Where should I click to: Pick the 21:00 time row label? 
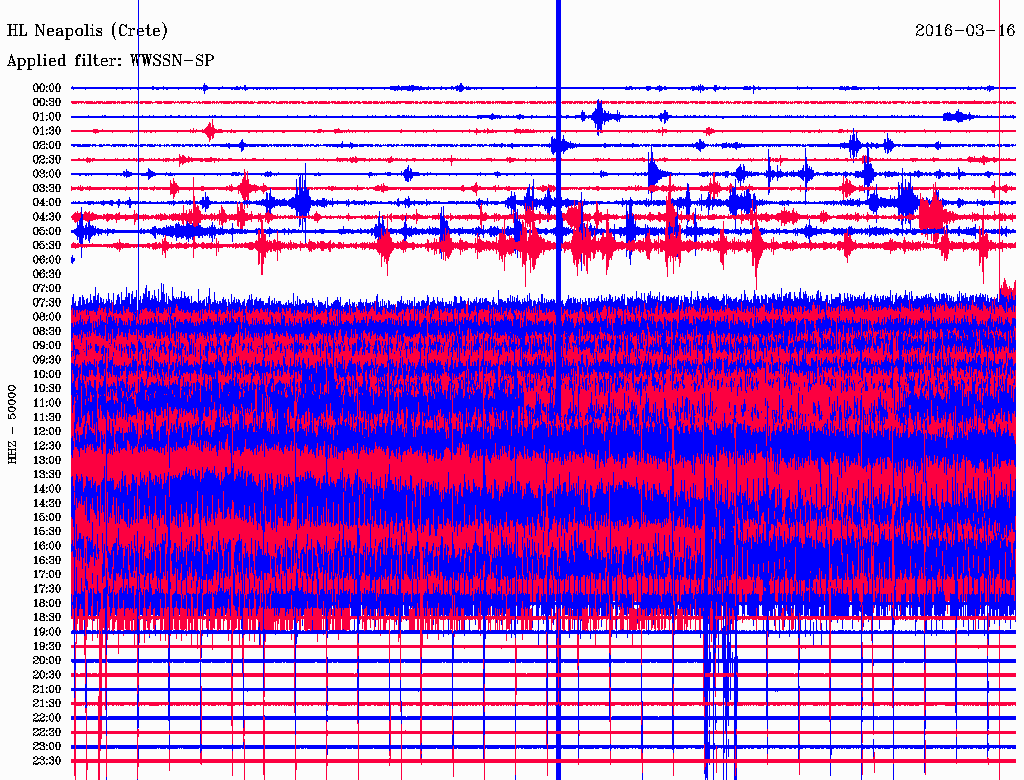(47, 689)
